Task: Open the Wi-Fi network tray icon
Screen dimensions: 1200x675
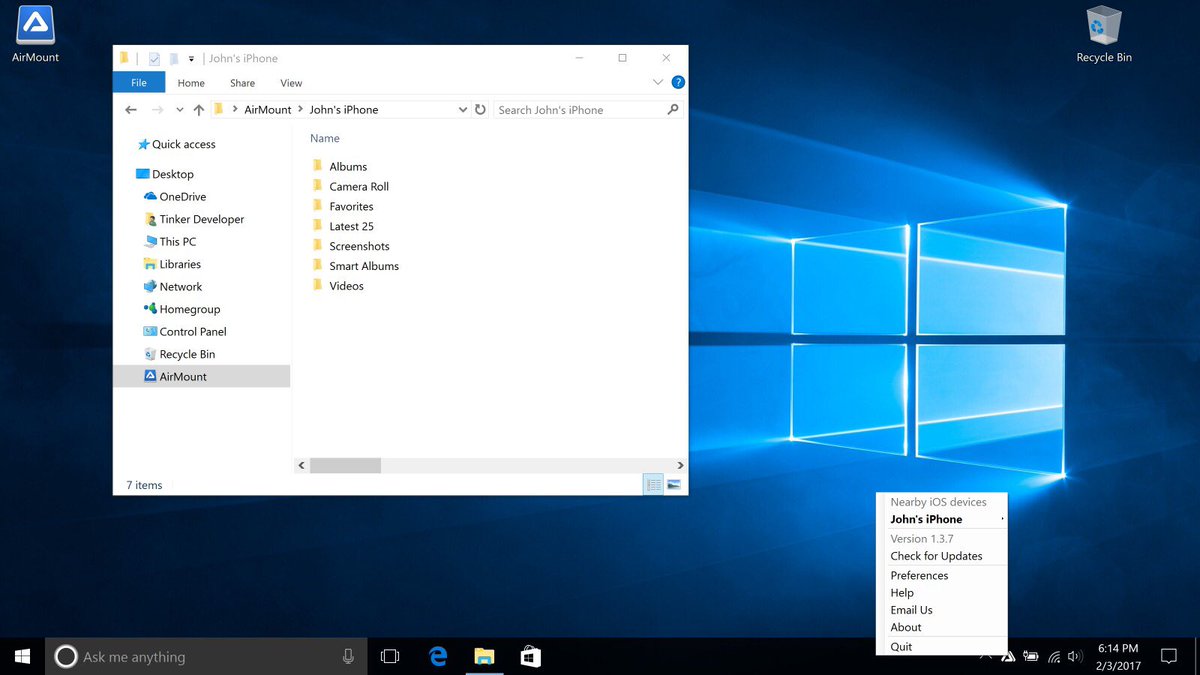Action: pyautogui.click(x=1054, y=657)
